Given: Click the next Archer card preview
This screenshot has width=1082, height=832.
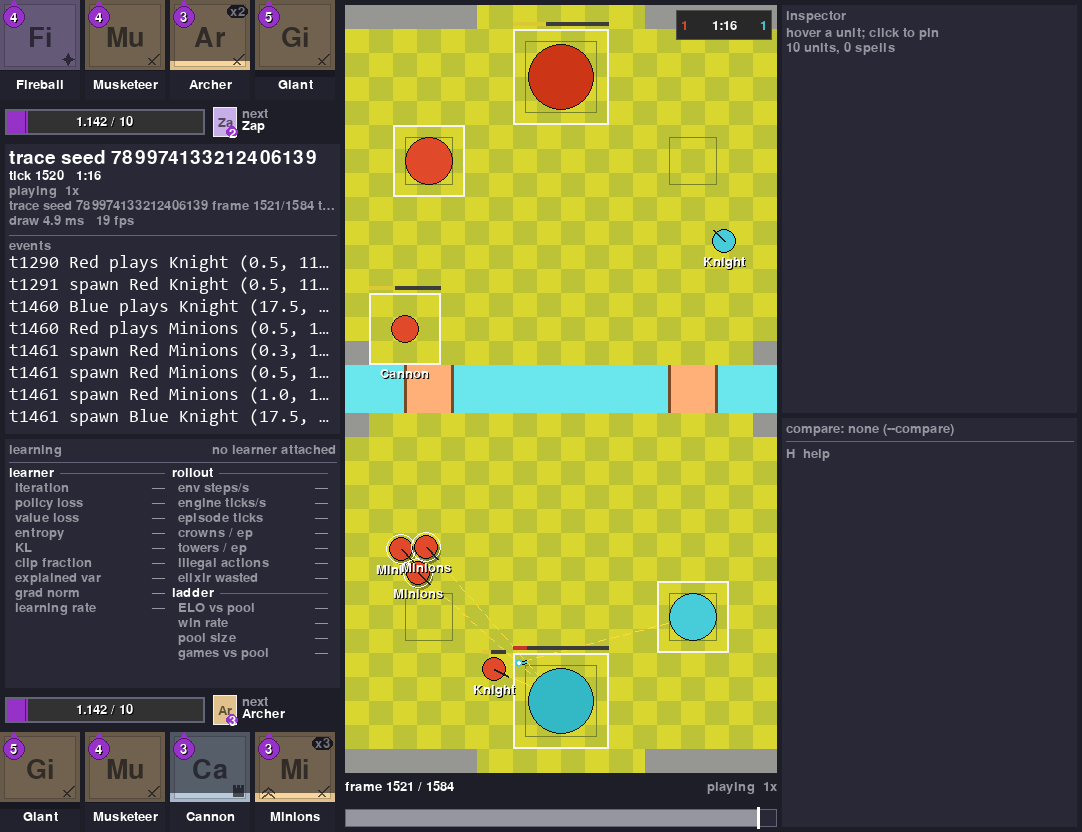Looking at the screenshot, I should point(225,710).
